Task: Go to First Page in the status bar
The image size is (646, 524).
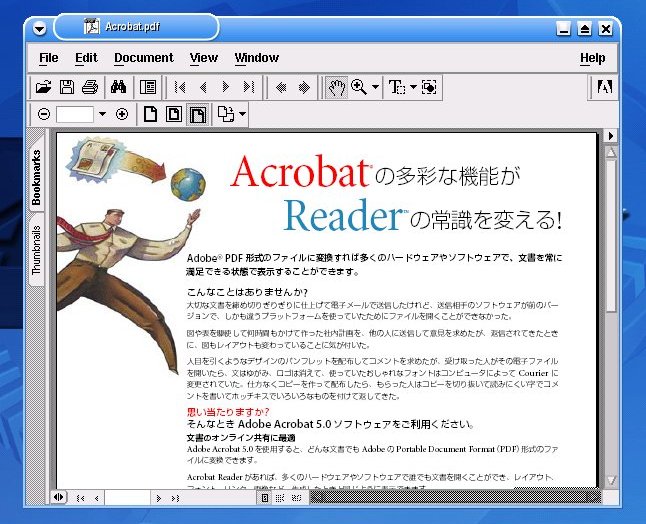Action: (81, 498)
